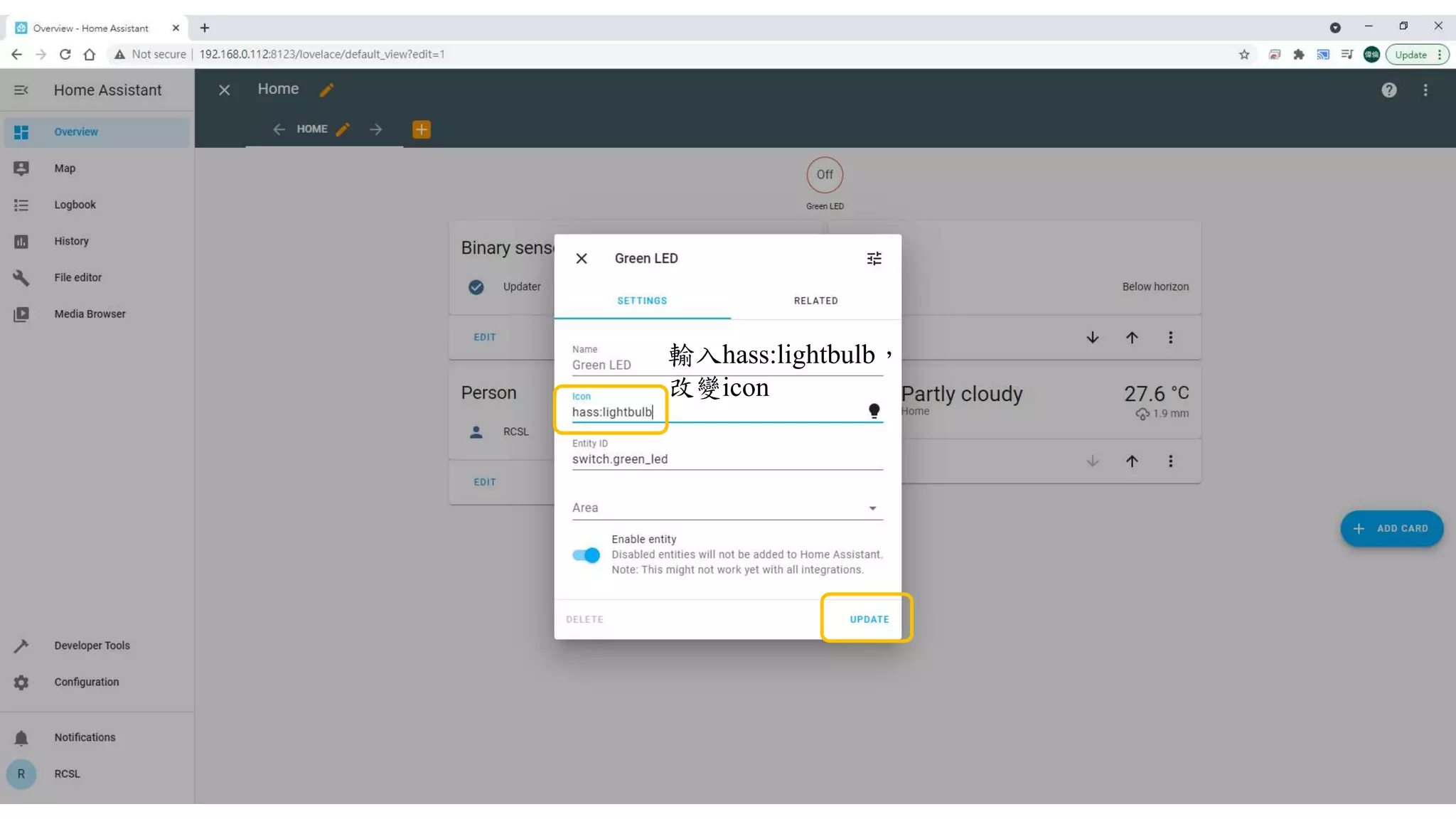Open Developer Tools from sidebar
This screenshot has width=1456, height=819.
pos(92,646)
